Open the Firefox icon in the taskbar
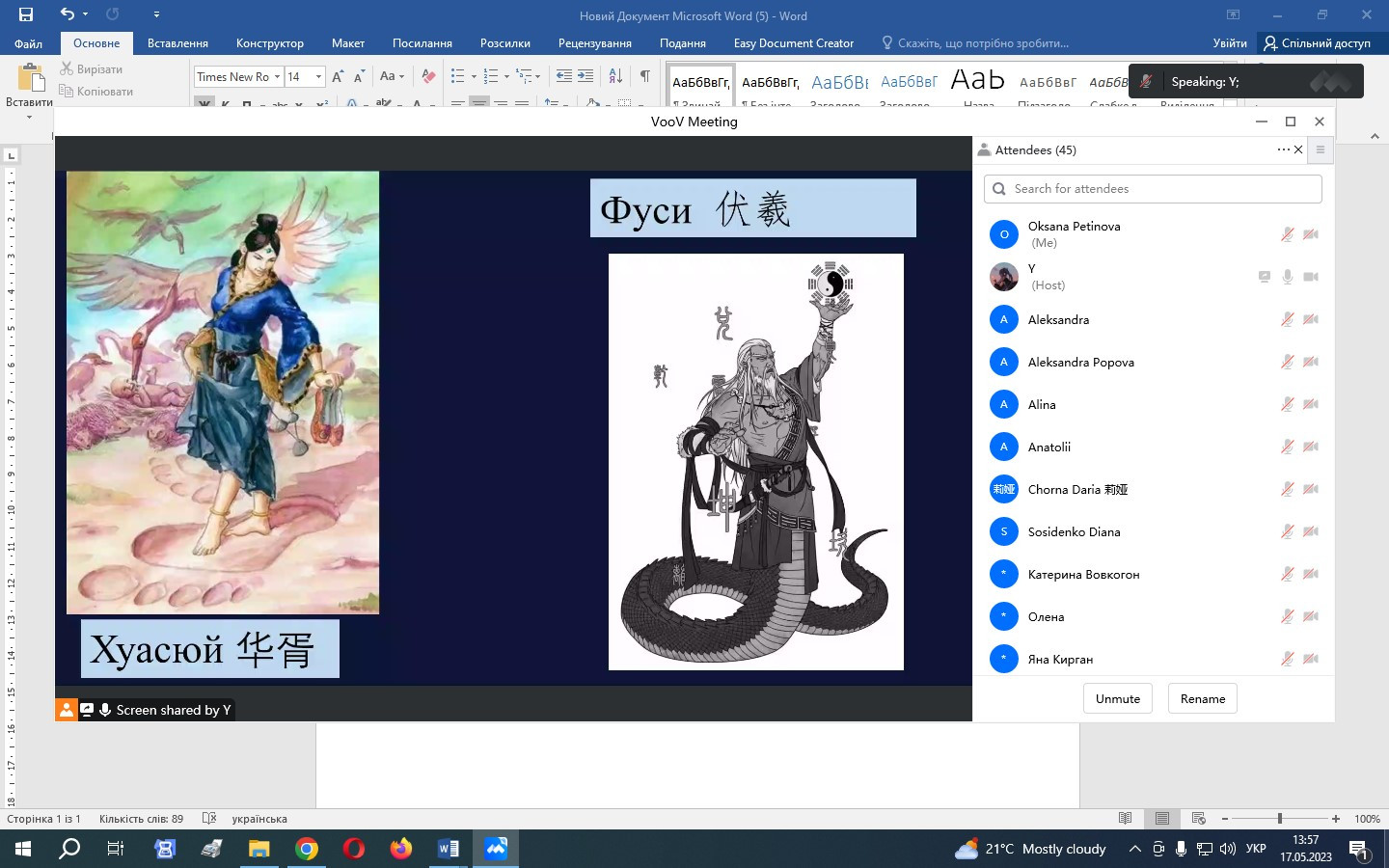The height and width of the screenshot is (868, 1389). coord(401,849)
